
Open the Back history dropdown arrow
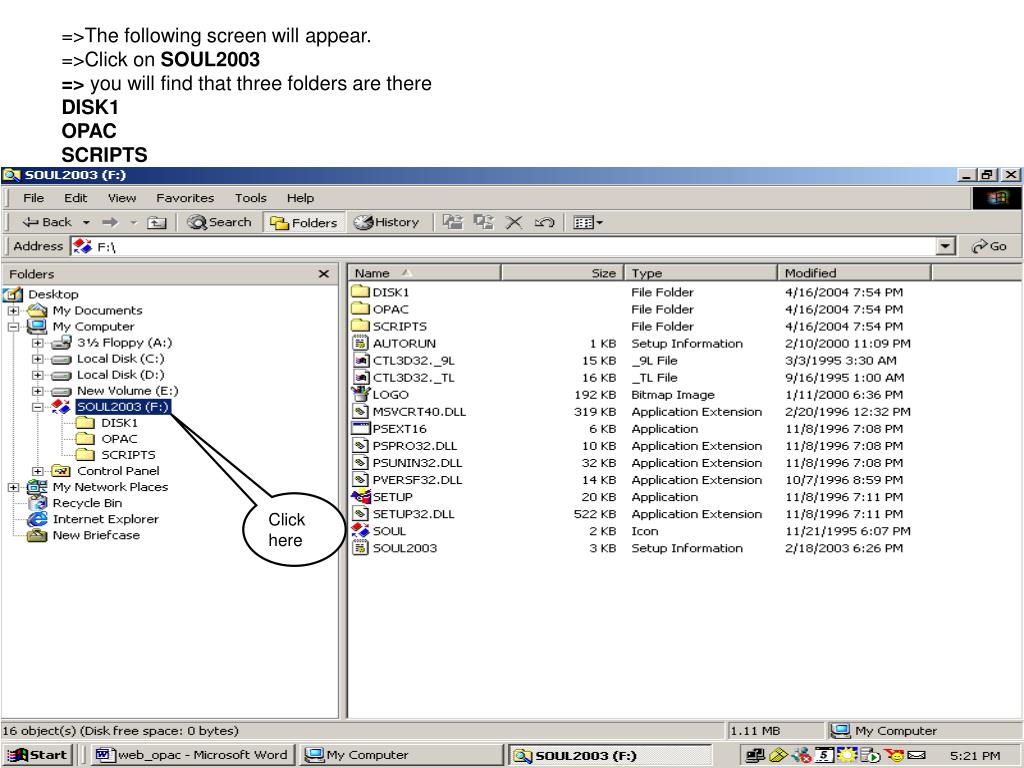[86, 223]
